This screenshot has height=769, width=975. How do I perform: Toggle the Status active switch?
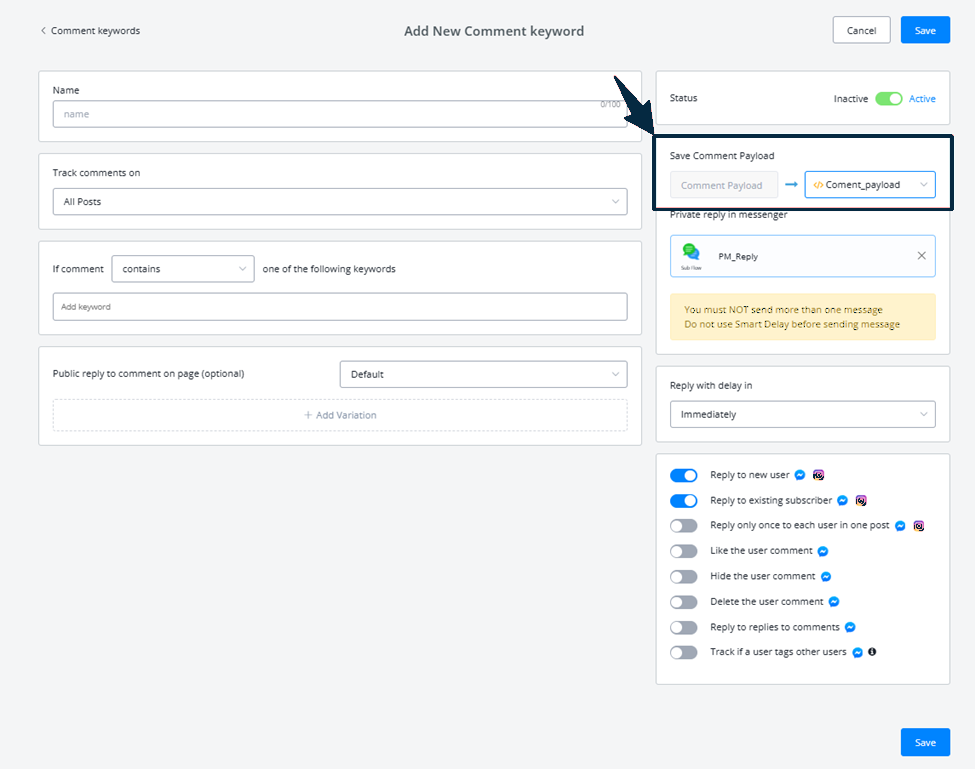point(888,99)
